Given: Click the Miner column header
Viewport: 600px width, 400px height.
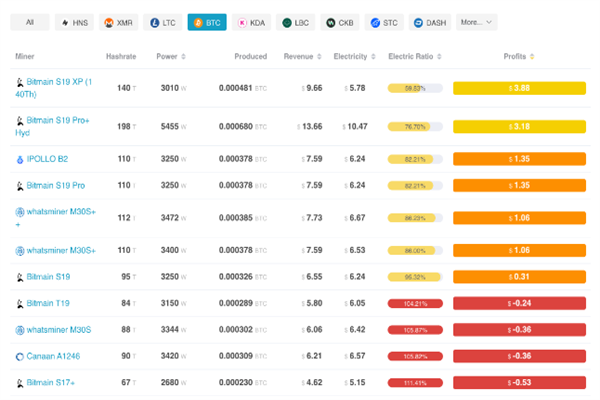Looking at the screenshot, I should 25,57.
